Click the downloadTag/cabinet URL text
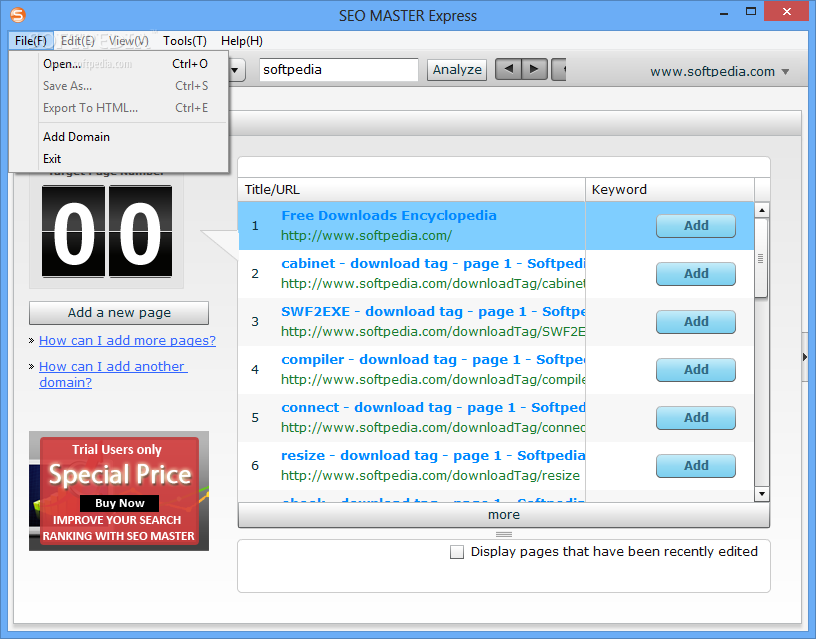The height and width of the screenshot is (639, 816). (x=433, y=284)
